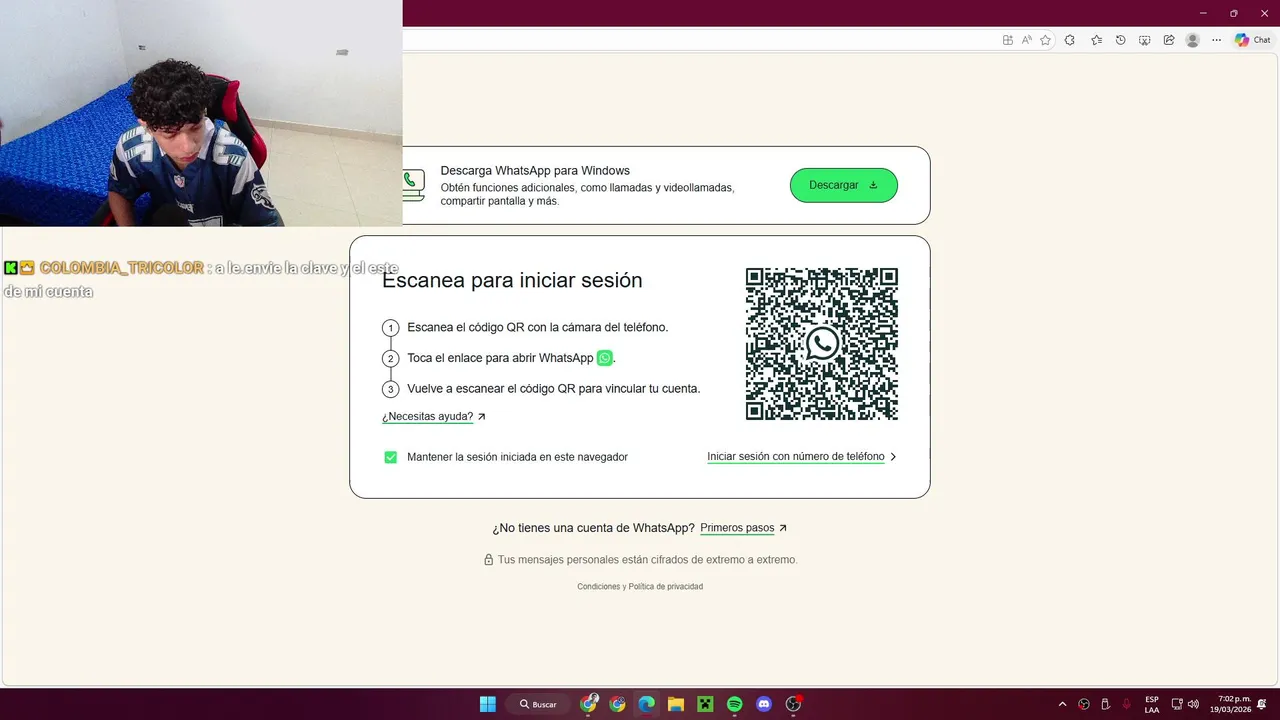Open OBS Studio from the taskbar
Image resolution: width=1280 pixels, height=720 pixels.
tap(794, 704)
